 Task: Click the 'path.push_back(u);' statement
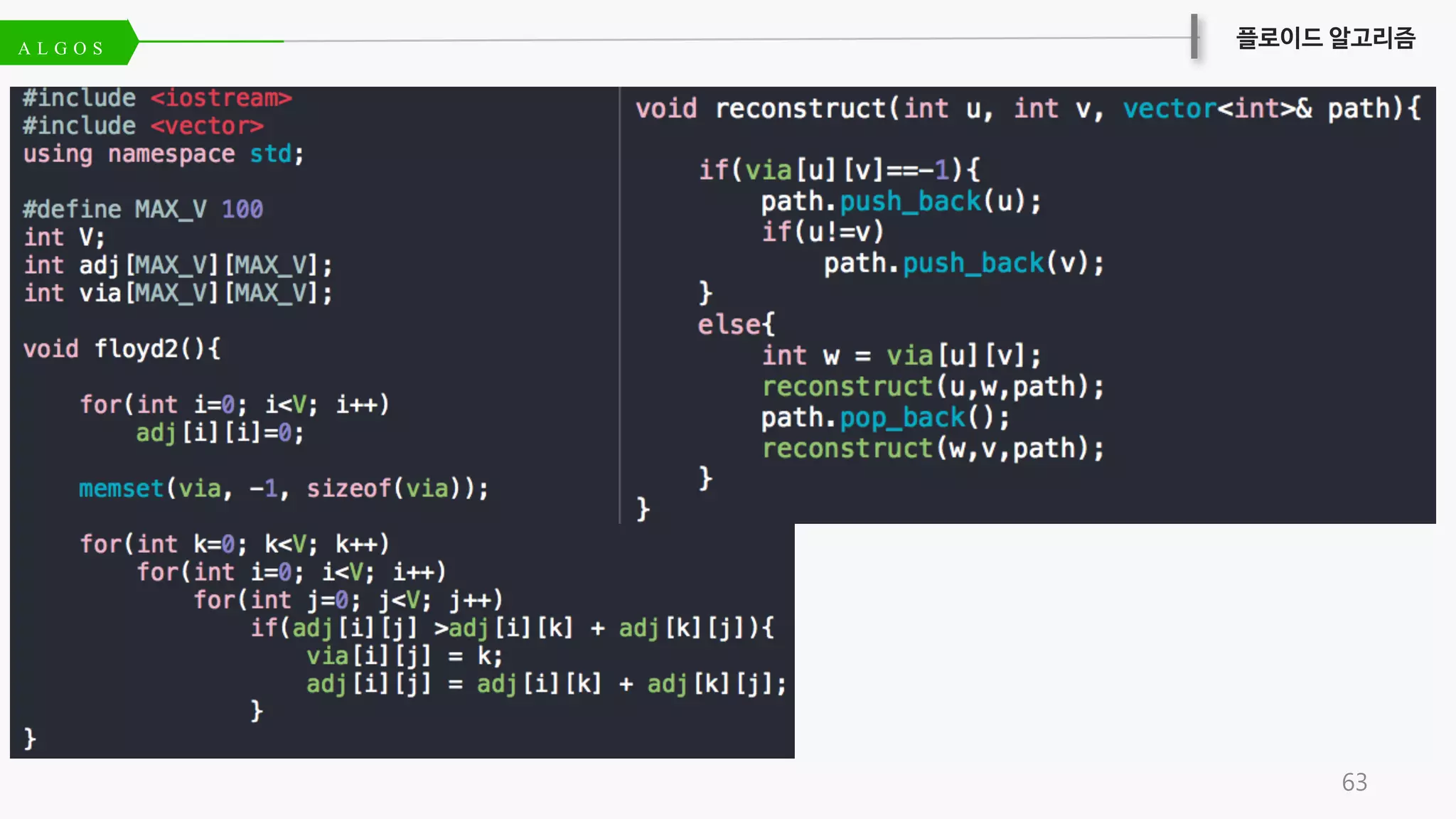[900, 201]
